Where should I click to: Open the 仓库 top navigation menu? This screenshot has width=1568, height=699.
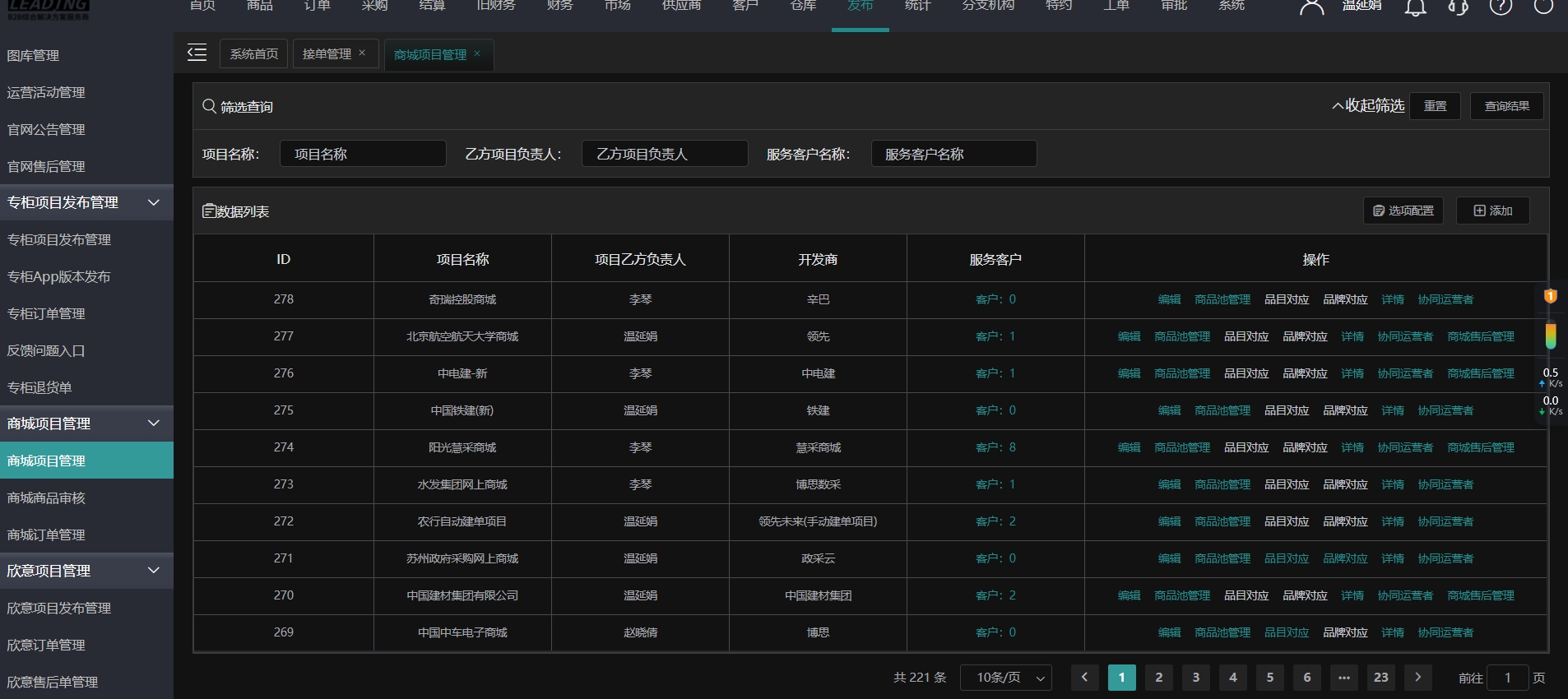tap(803, 7)
